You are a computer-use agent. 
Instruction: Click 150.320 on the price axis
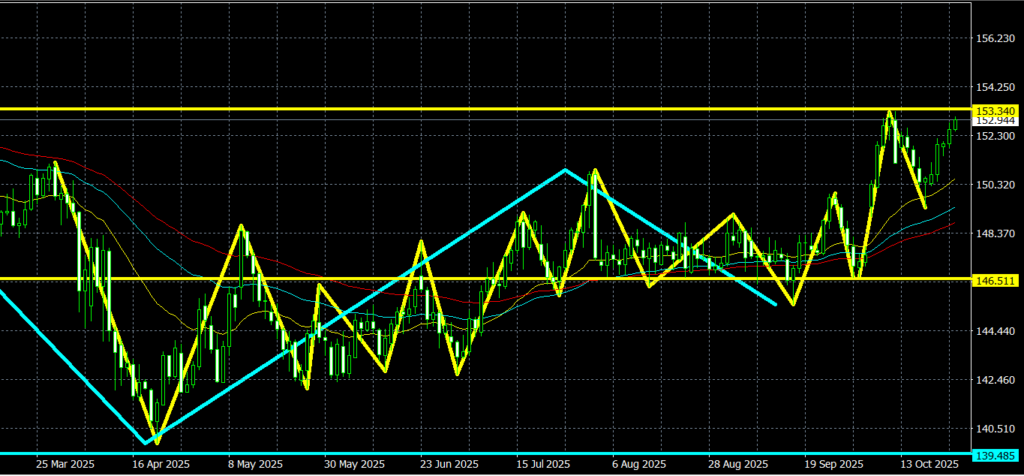point(995,185)
